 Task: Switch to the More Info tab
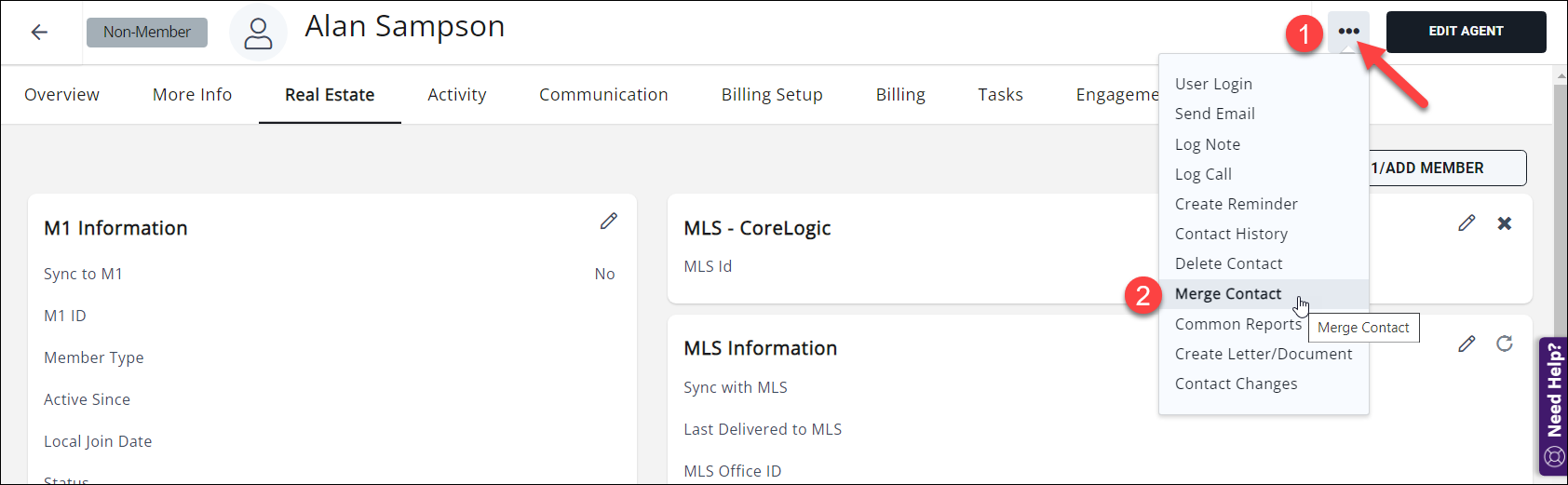point(192,95)
